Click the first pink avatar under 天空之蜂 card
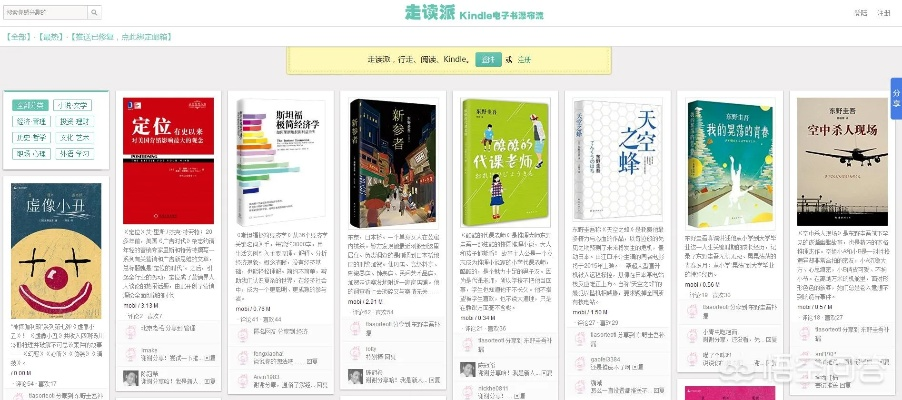Screen dimensions: 902x400 point(580,338)
